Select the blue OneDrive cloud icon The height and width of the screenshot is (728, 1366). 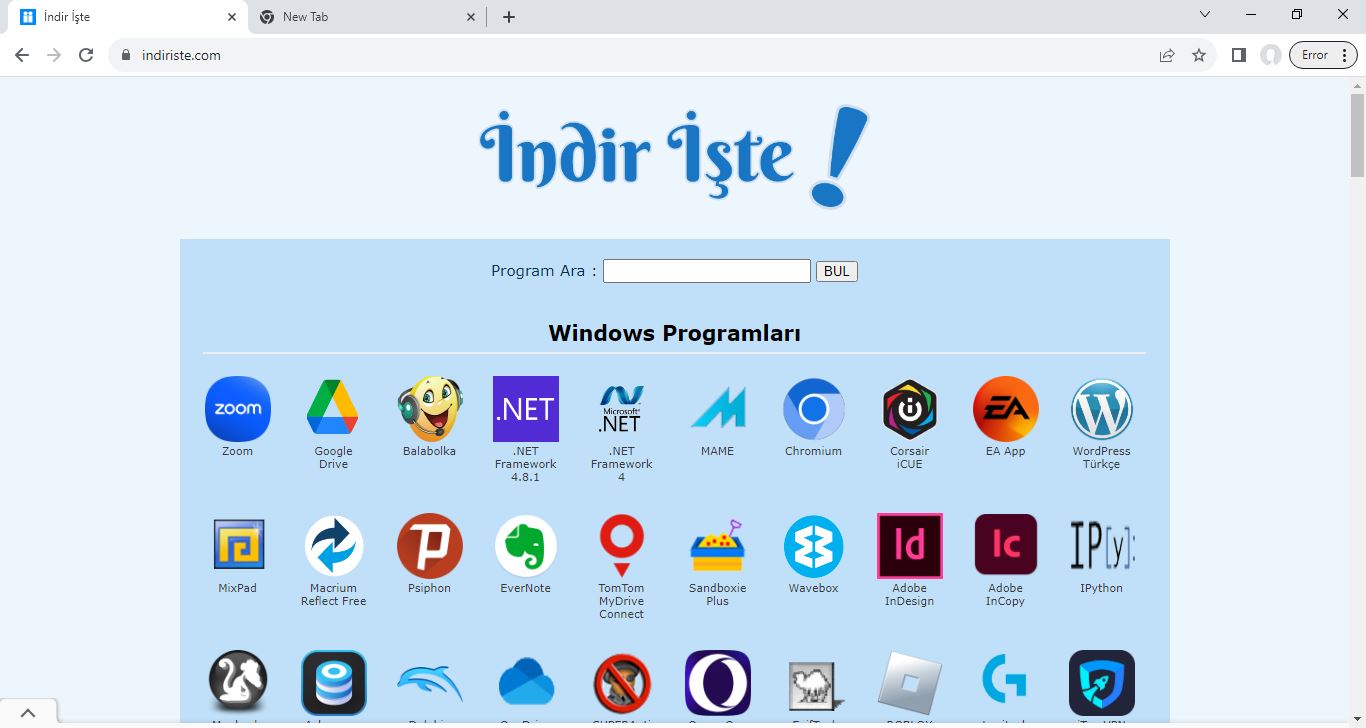coord(526,683)
